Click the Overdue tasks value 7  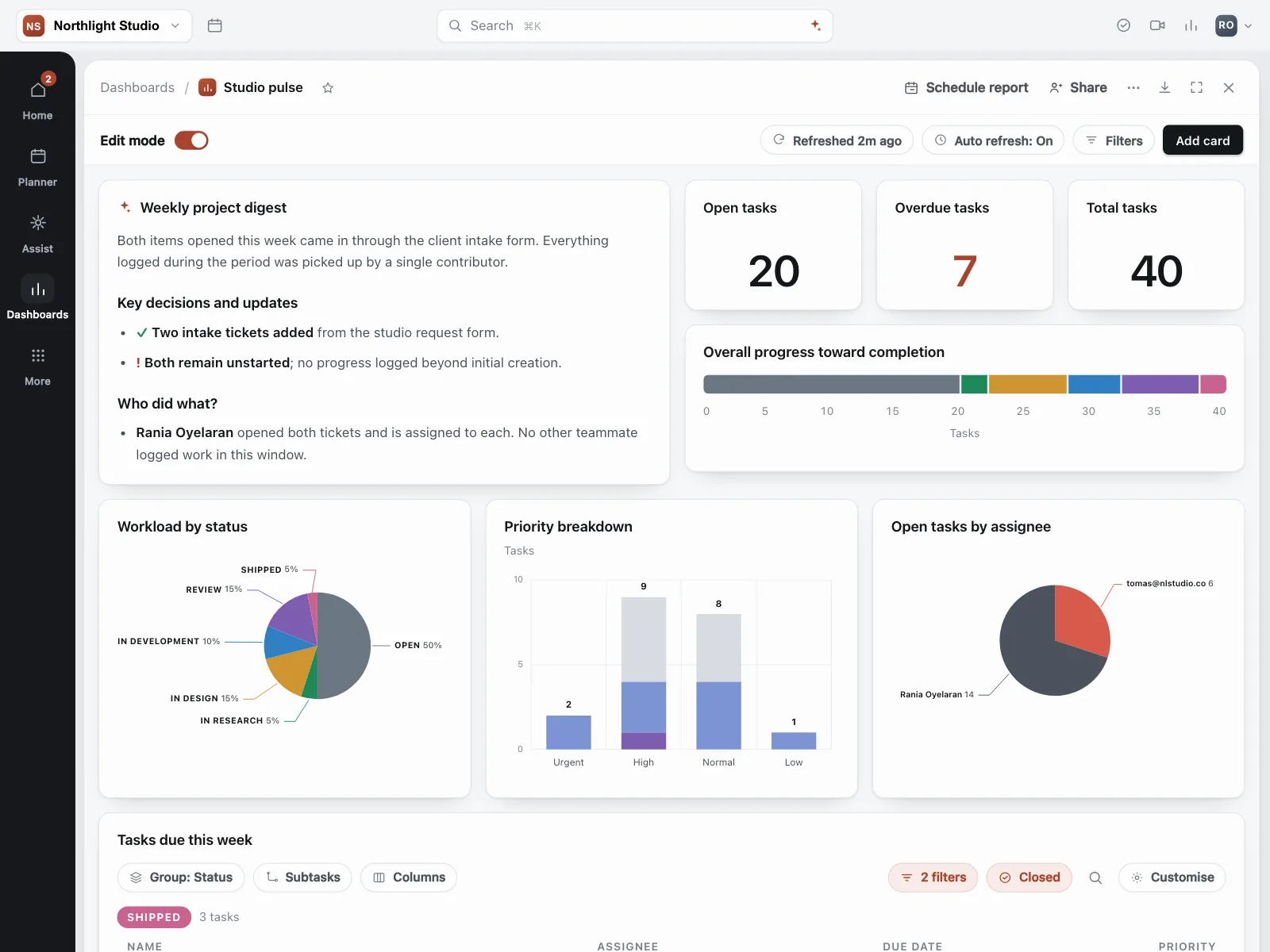(964, 271)
